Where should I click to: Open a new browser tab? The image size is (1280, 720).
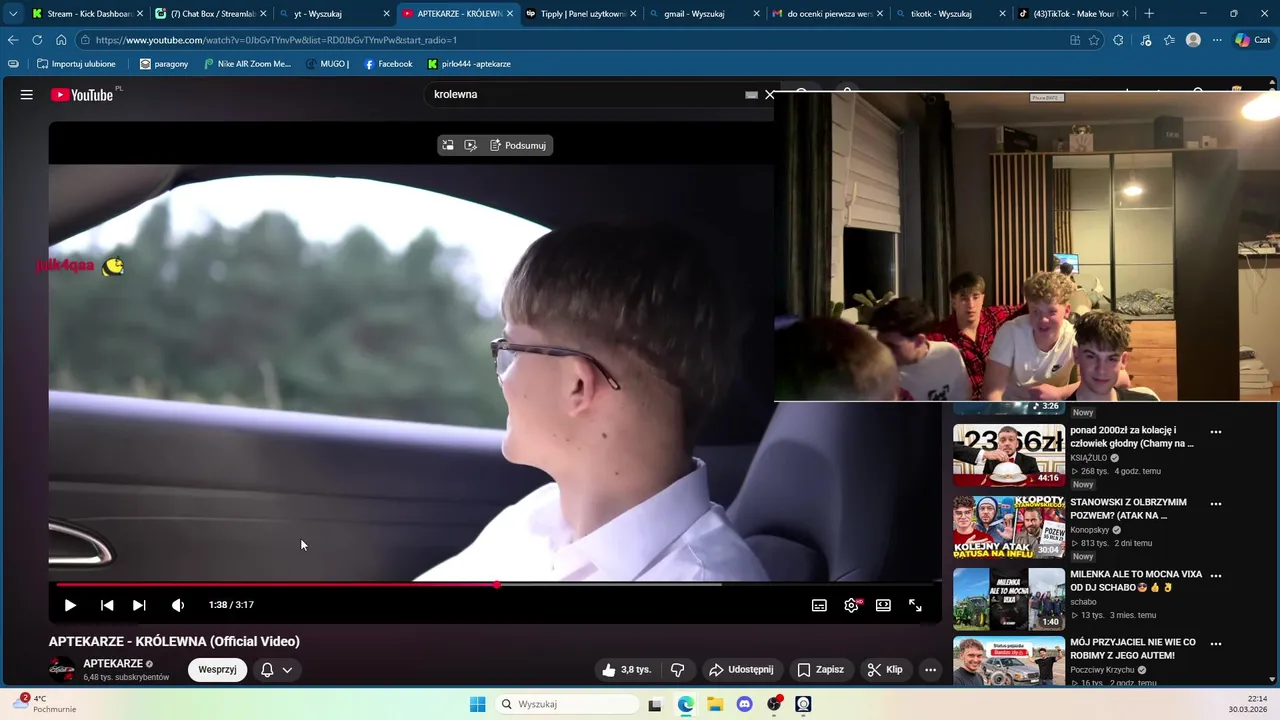(x=1149, y=14)
